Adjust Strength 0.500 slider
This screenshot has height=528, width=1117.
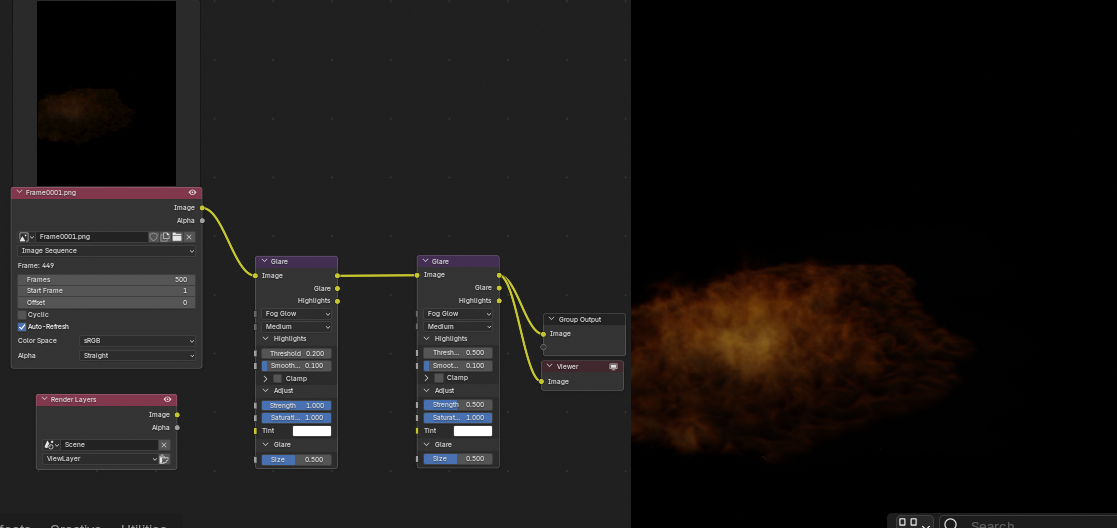(x=458, y=405)
